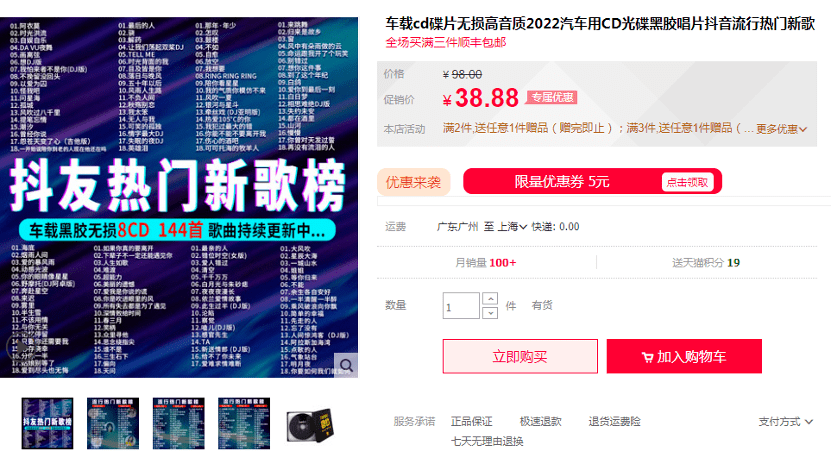Click the 专属优惠 price tag
Screen dimensions: 832x464
[552, 97]
